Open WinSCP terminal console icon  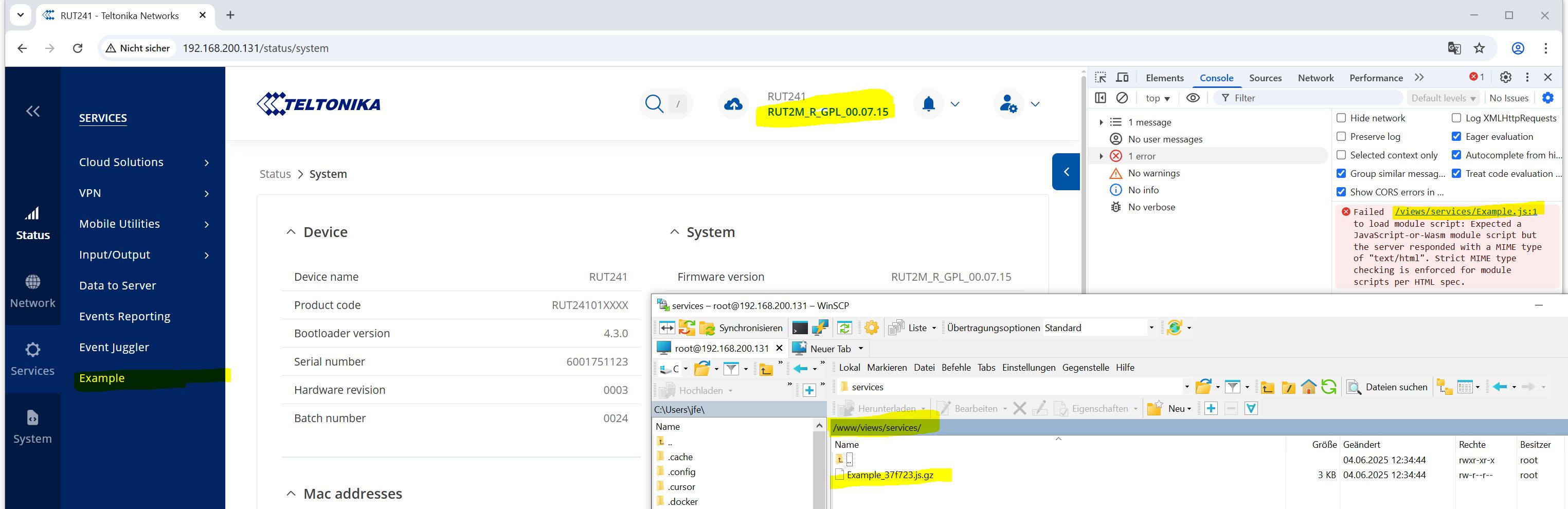(x=800, y=328)
